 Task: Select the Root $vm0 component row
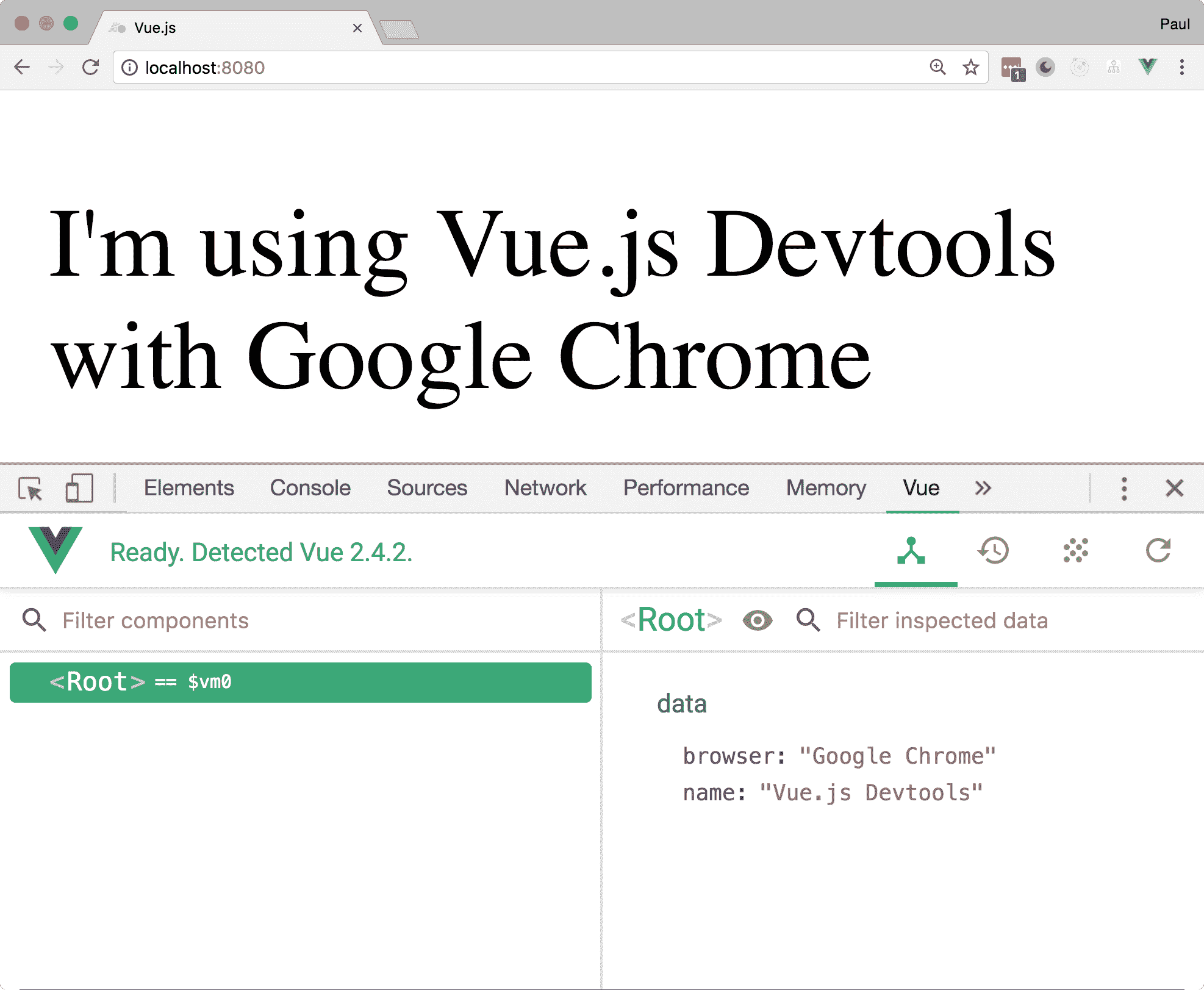300,682
